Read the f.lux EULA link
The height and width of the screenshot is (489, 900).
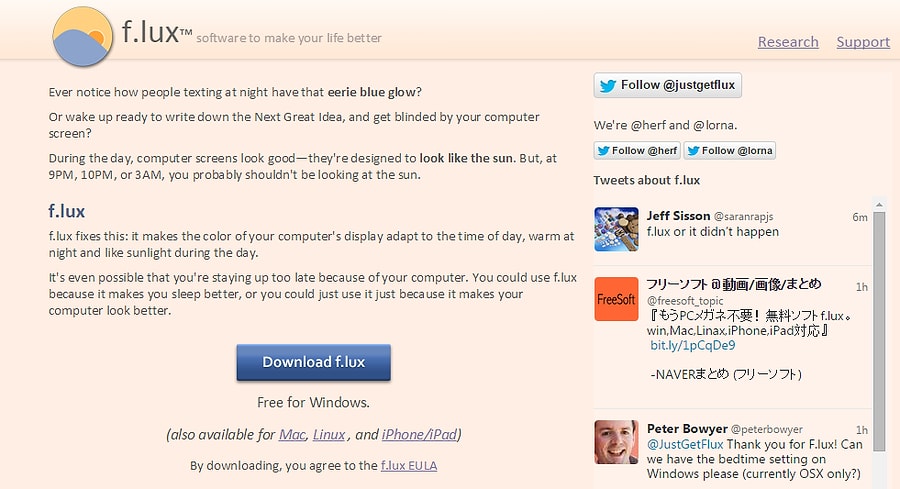pyautogui.click(x=409, y=465)
